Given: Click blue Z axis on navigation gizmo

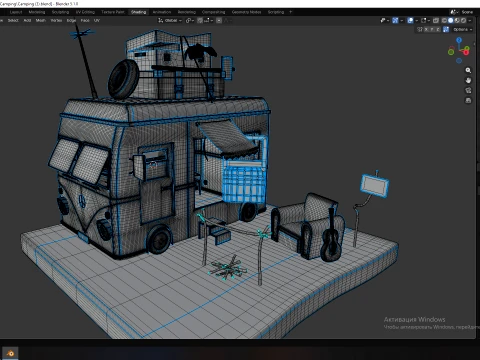Looking at the screenshot, I should click(x=459, y=40).
